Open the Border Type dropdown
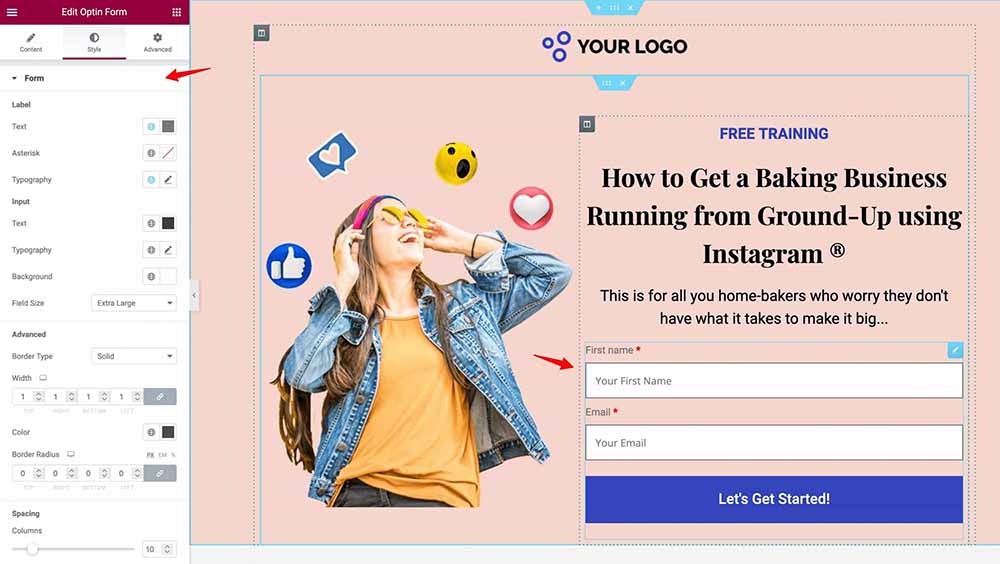The image size is (1000, 564). point(134,356)
